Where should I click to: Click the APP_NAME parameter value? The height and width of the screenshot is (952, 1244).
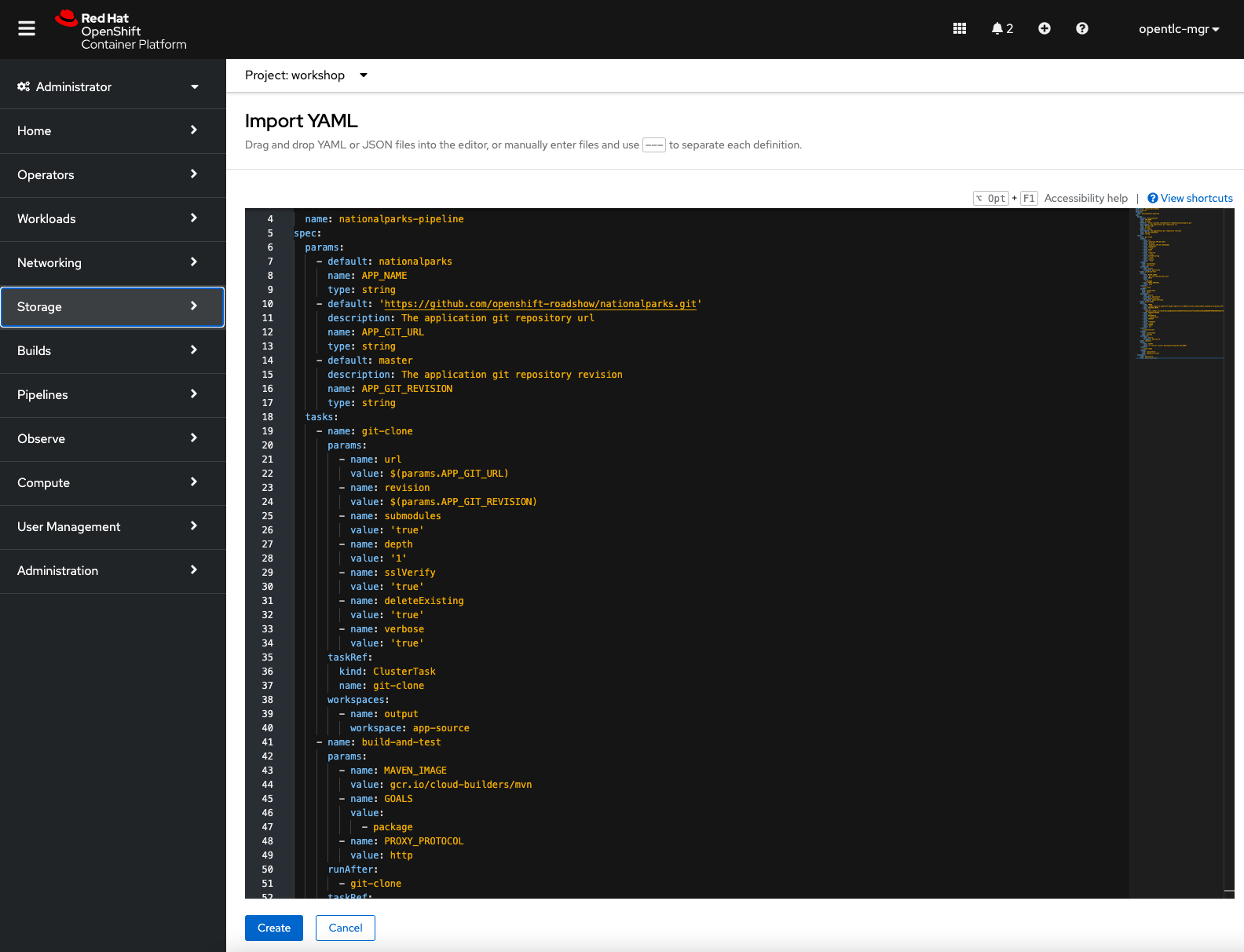point(384,276)
